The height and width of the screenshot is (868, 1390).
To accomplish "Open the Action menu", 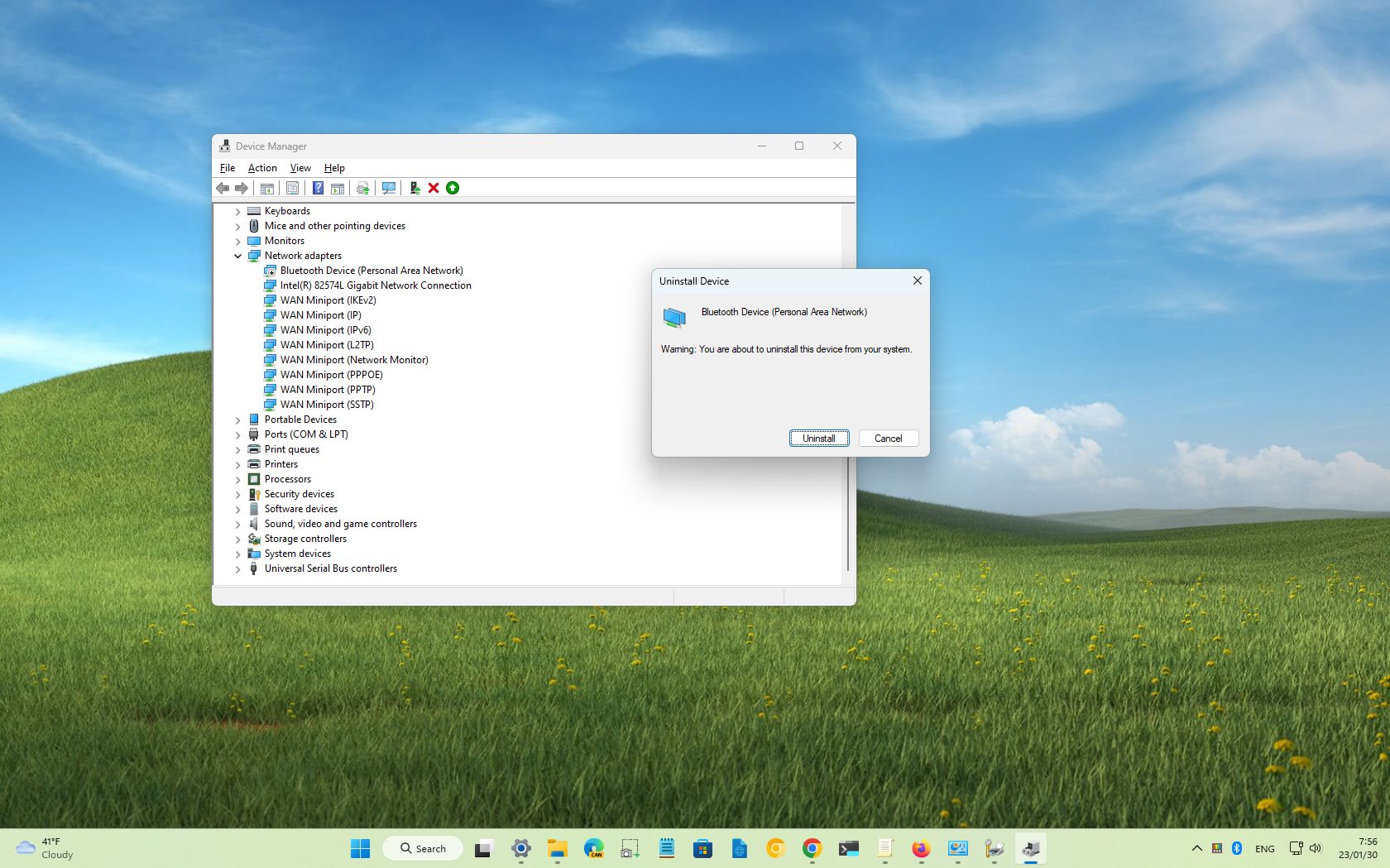I will pyautogui.click(x=262, y=168).
